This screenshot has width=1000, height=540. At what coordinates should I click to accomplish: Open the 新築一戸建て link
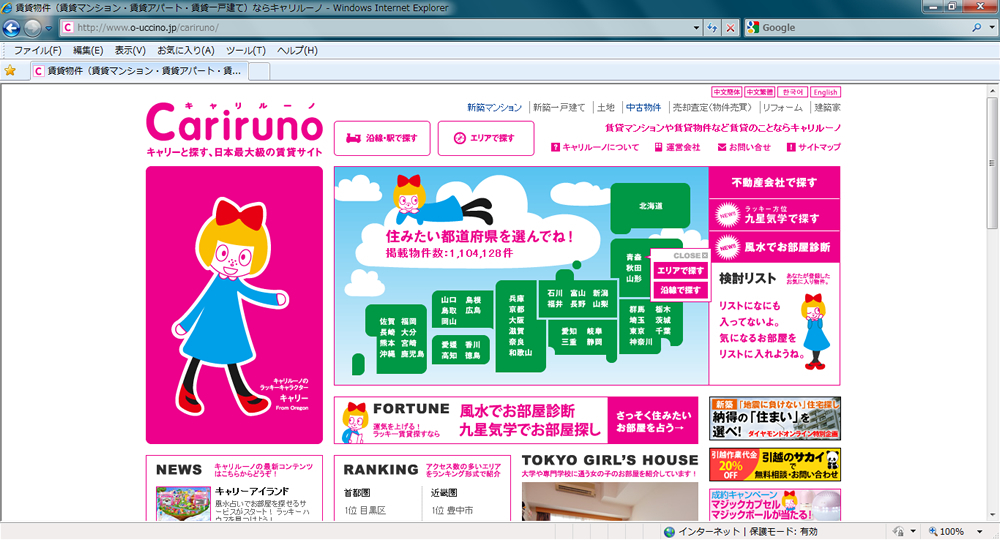559,108
